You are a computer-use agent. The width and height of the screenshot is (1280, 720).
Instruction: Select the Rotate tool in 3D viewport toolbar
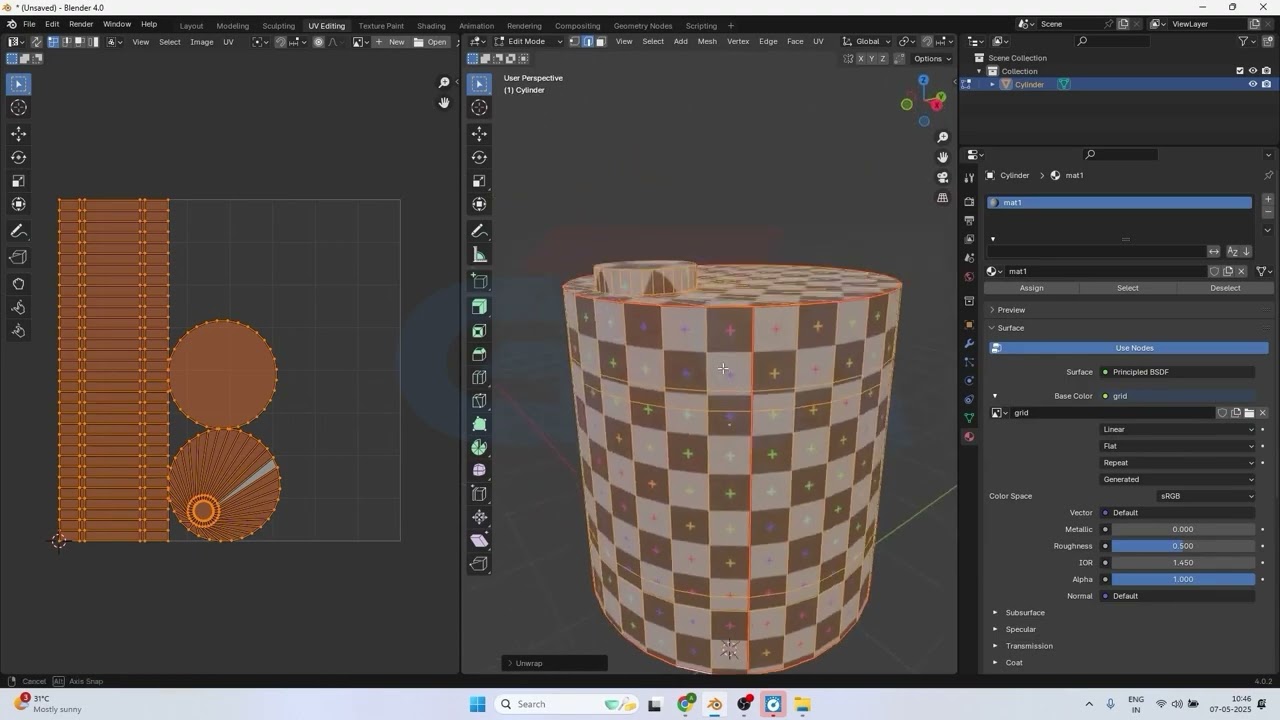pos(479,157)
